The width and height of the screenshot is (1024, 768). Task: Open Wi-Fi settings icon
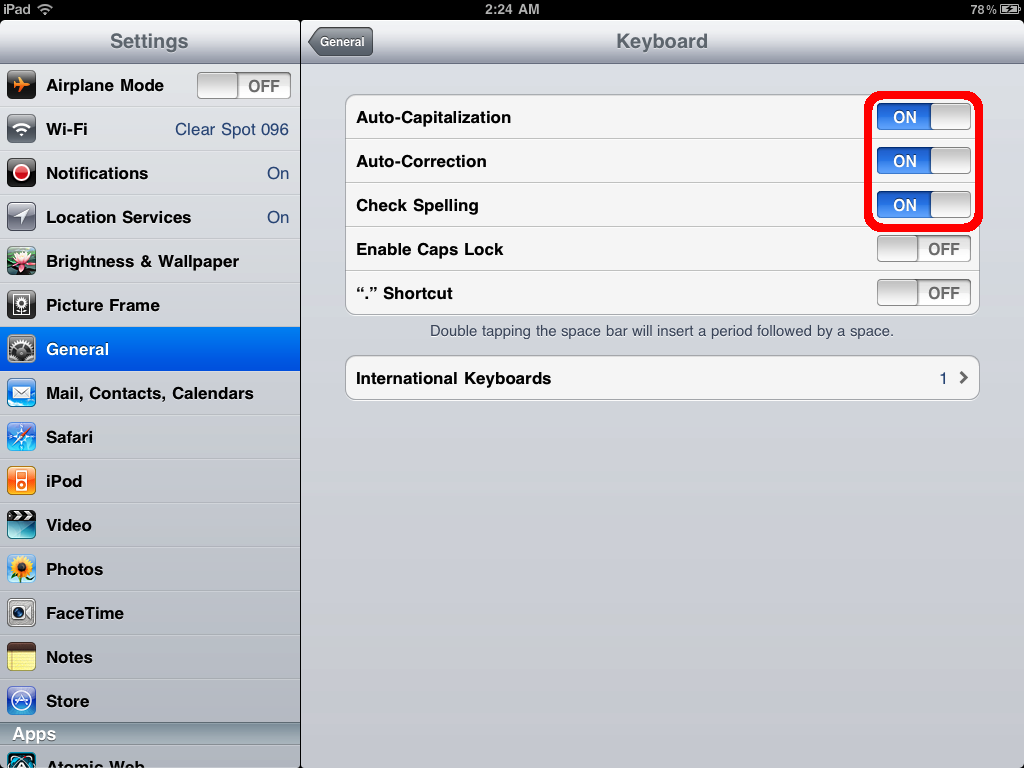pos(21,129)
